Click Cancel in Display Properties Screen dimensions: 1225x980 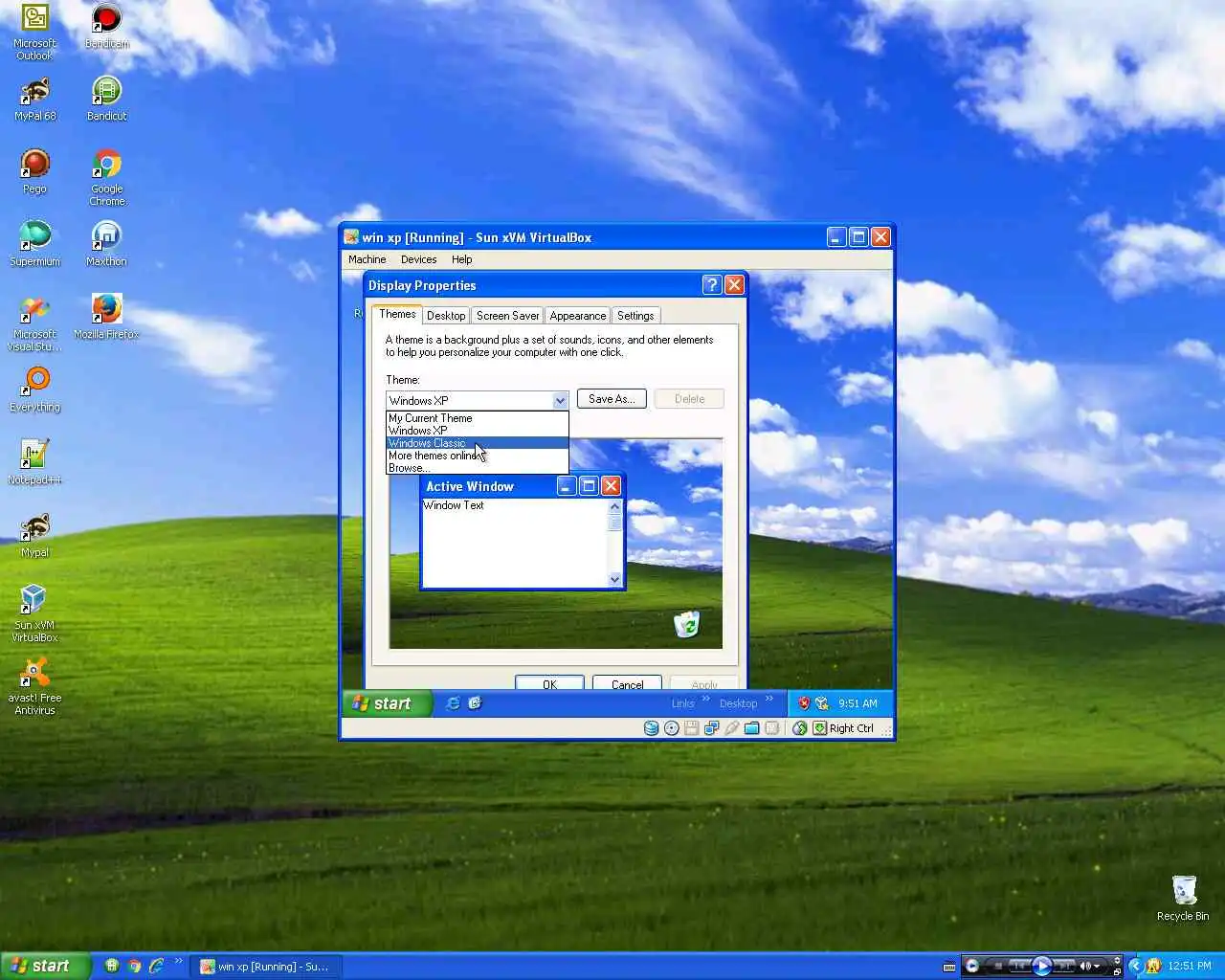pos(627,683)
